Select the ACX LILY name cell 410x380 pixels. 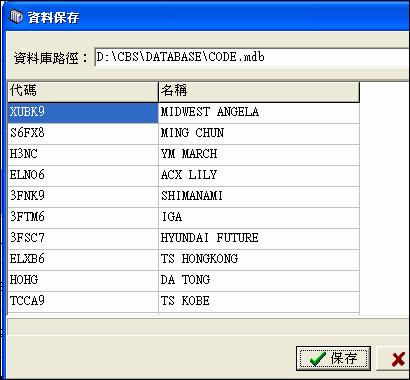click(259, 176)
